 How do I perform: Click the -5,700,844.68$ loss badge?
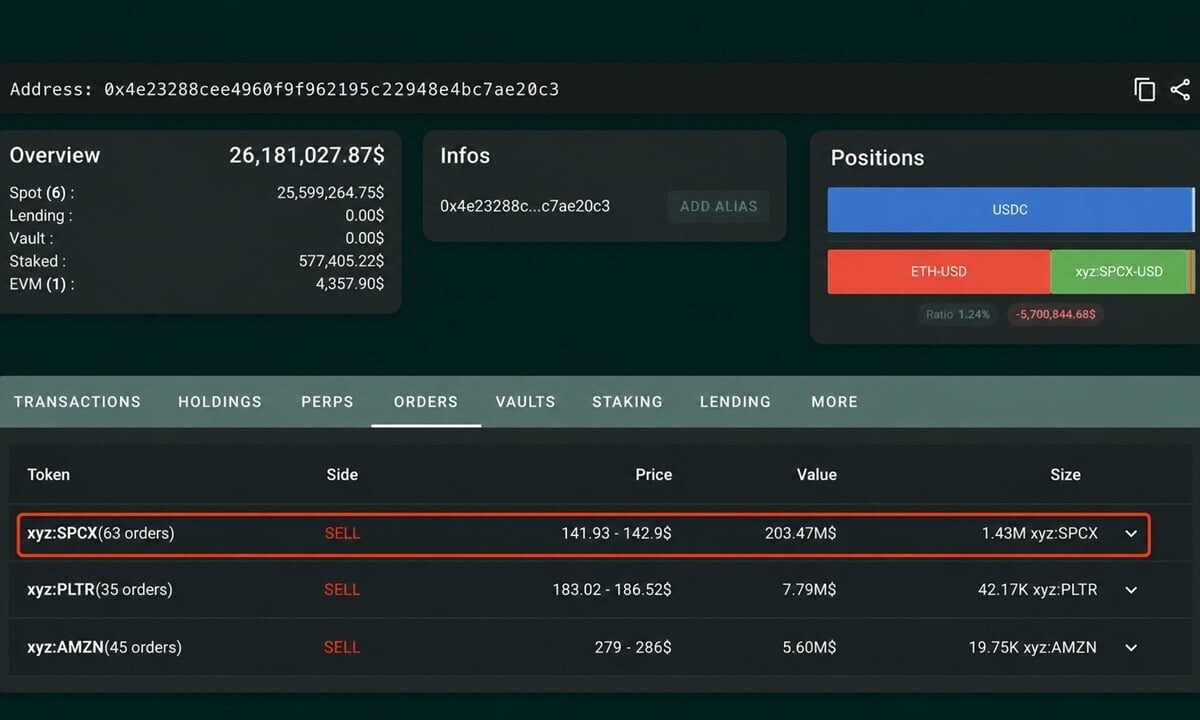click(1055, 314)
